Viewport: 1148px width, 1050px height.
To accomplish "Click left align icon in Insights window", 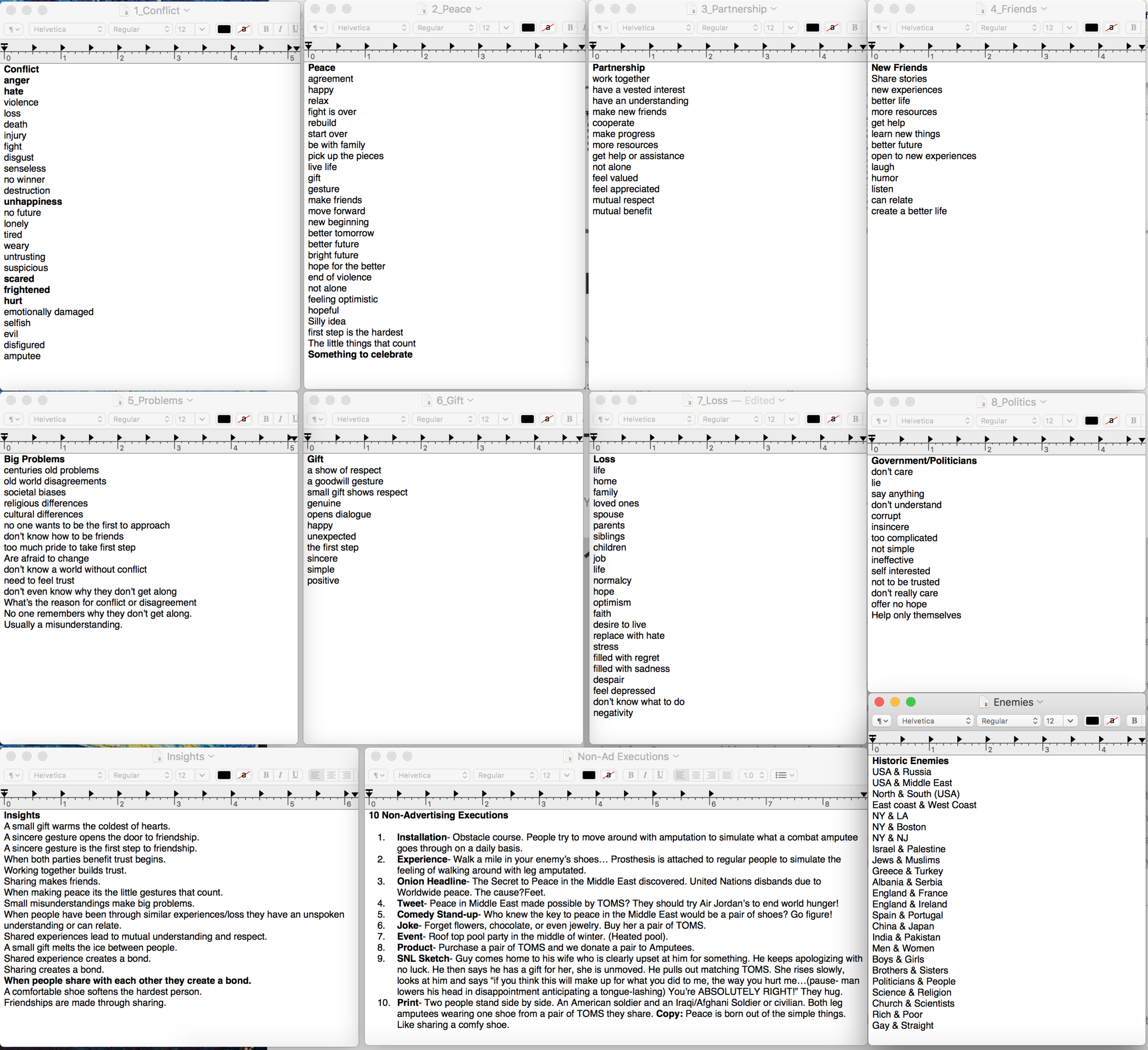I will (315, 775).
